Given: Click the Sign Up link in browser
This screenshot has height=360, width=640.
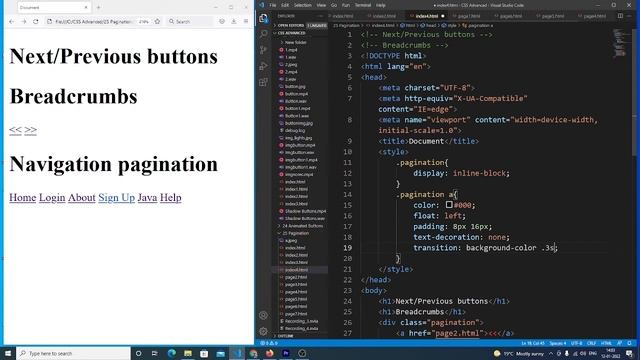Looking at the screenshot, I should pos(116,198).
